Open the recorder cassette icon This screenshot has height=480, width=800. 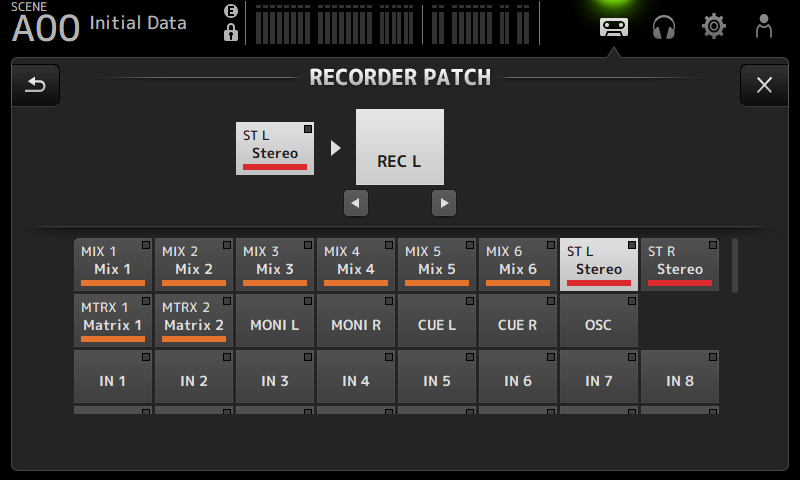613,26
